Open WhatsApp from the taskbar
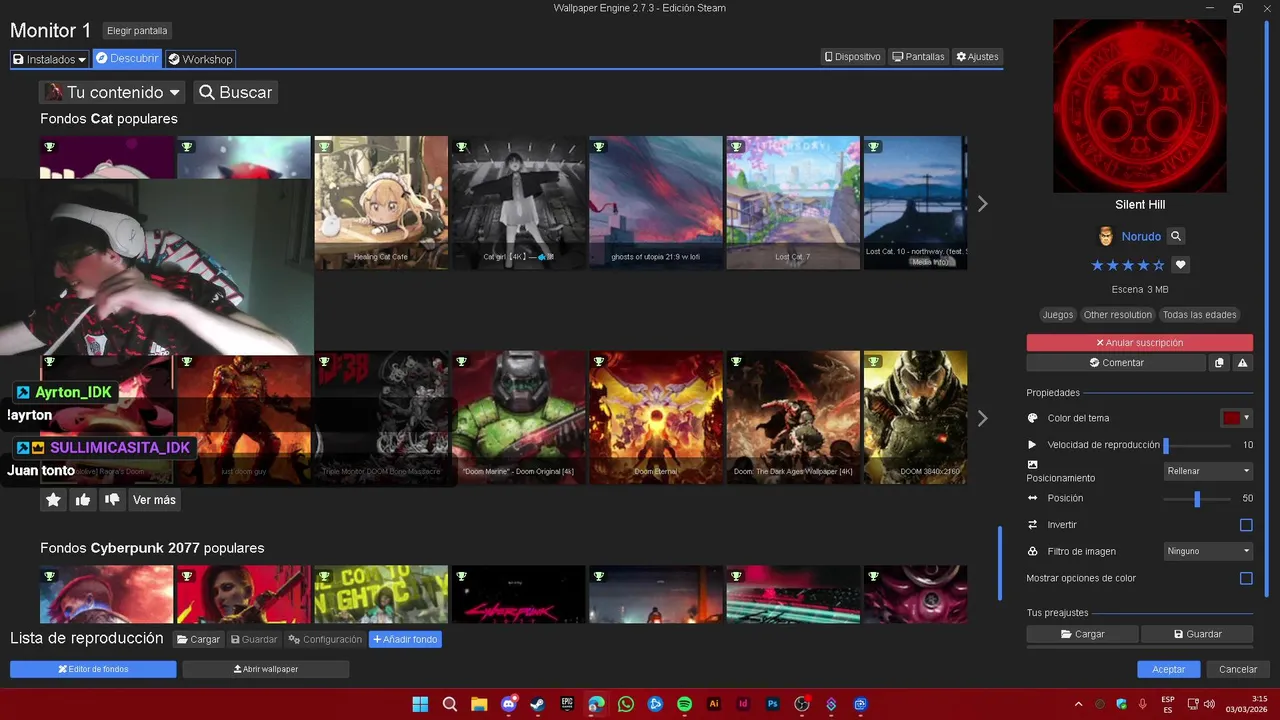The height and width of the screenshot is (720, 1280). [x=626, y=704]
